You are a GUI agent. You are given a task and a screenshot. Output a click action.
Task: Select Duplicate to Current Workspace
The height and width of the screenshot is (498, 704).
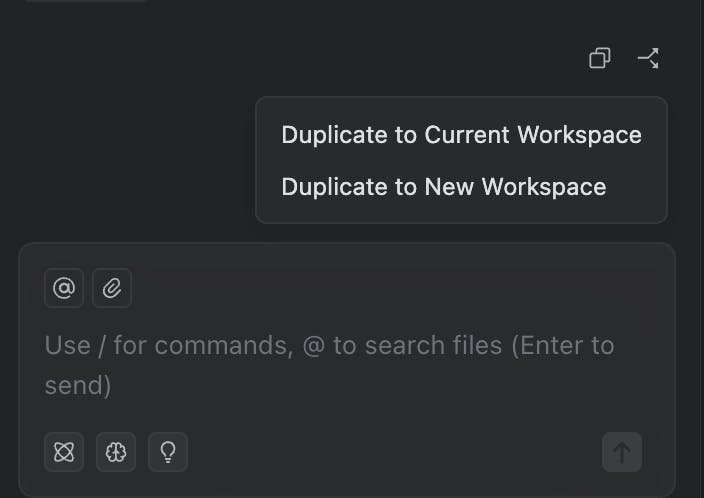tap(461, 135)
